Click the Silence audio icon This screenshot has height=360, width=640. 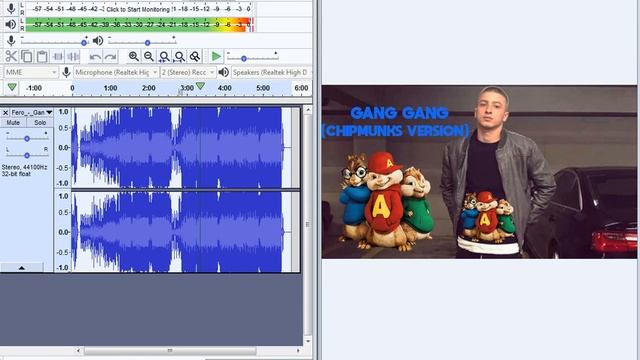click(x=73, y=56)
